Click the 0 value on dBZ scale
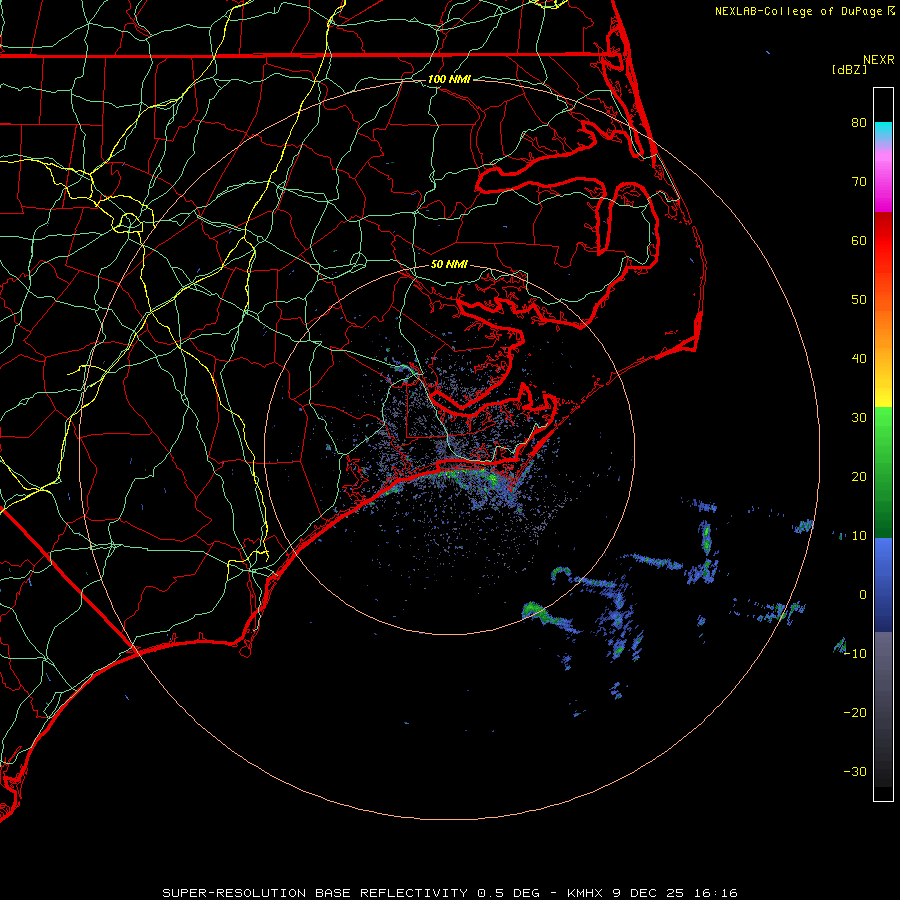This screenshot has width=900, height=900. pos(863,595)
